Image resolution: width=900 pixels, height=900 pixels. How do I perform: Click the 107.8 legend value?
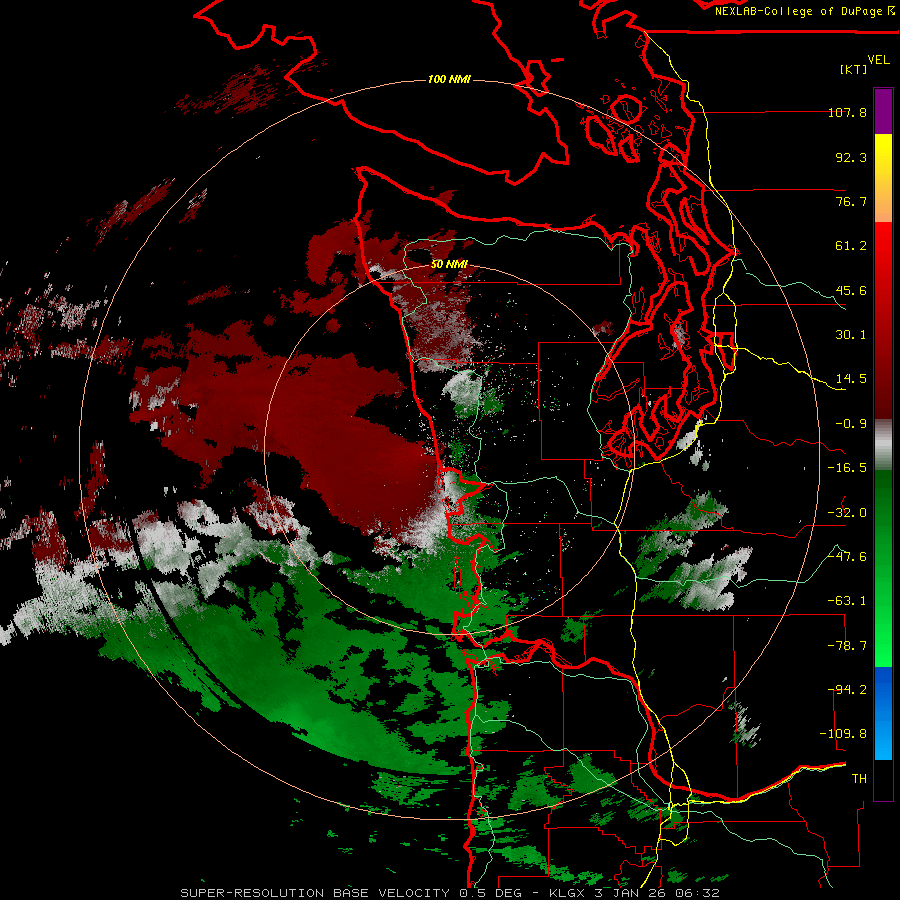(847, 112)
